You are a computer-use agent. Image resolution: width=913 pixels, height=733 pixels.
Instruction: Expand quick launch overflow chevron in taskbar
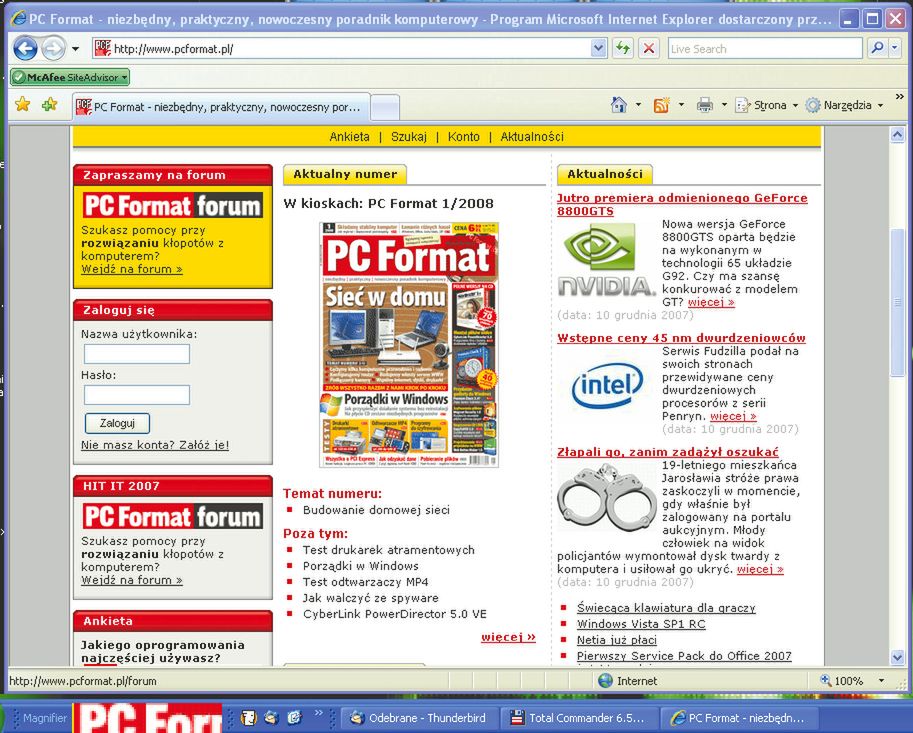click(x=319, y=712)
